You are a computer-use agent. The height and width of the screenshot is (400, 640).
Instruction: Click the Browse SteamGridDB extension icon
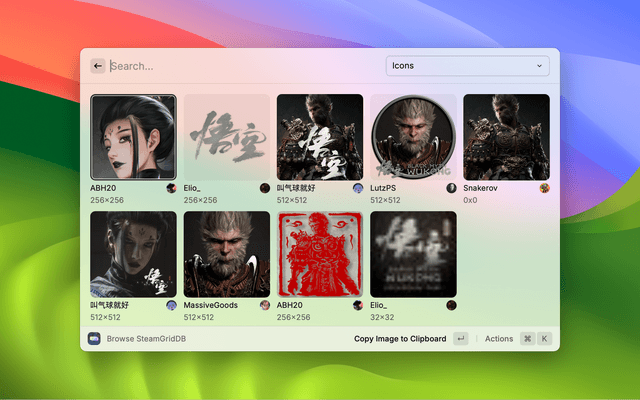(x=94, y=338)
